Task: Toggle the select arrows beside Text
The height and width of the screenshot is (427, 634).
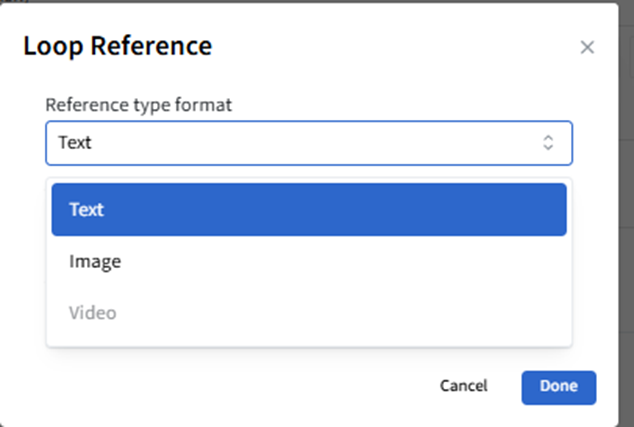Action: tap(548, 143)
